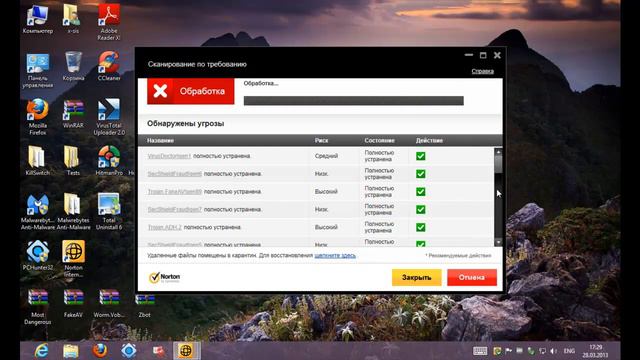Launch PCHunter32 from the desktop
The width and height of the screenshot is (640, 360).
[38, 256]
